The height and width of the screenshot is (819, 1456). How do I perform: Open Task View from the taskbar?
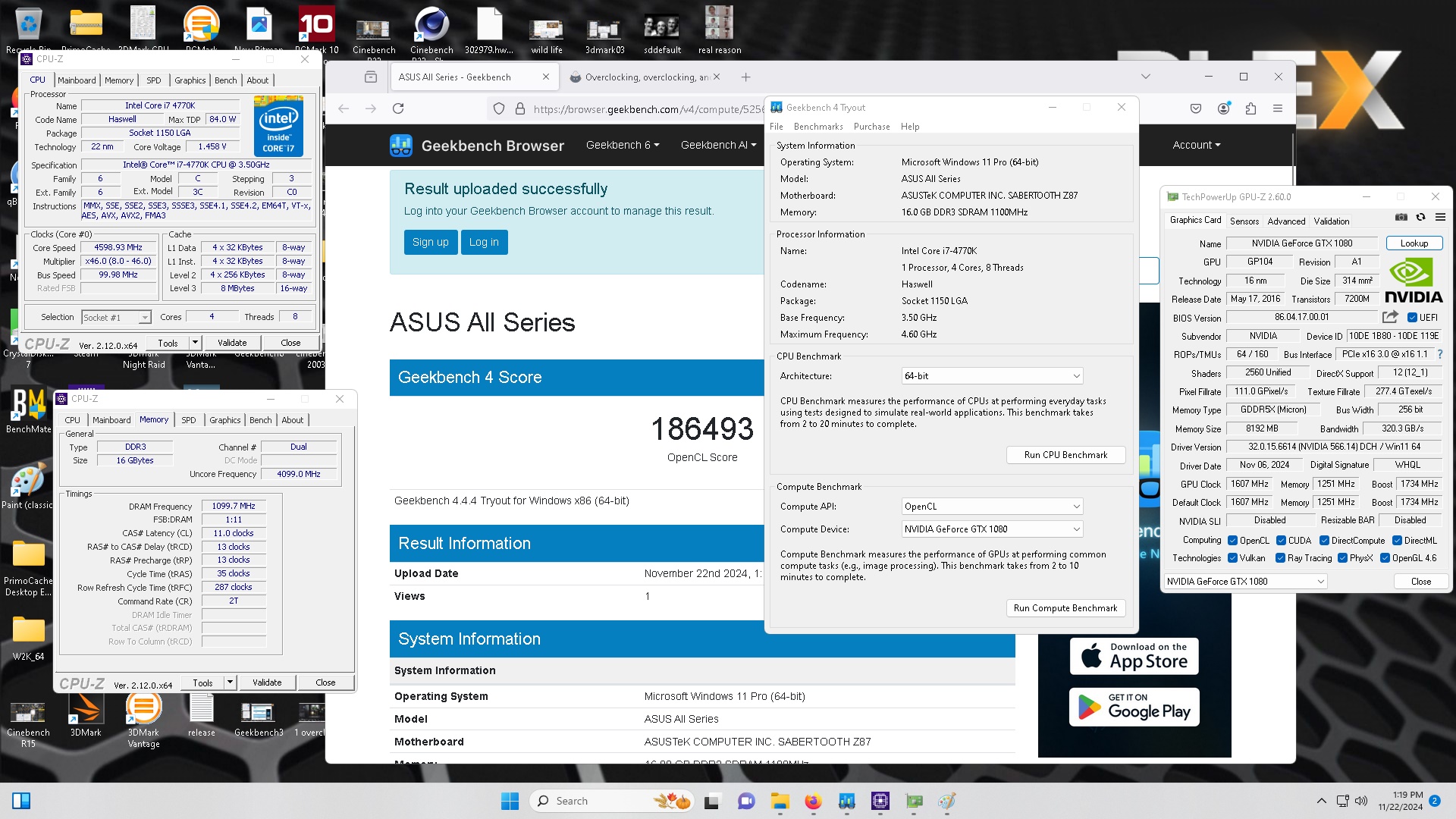coord(711,801)
